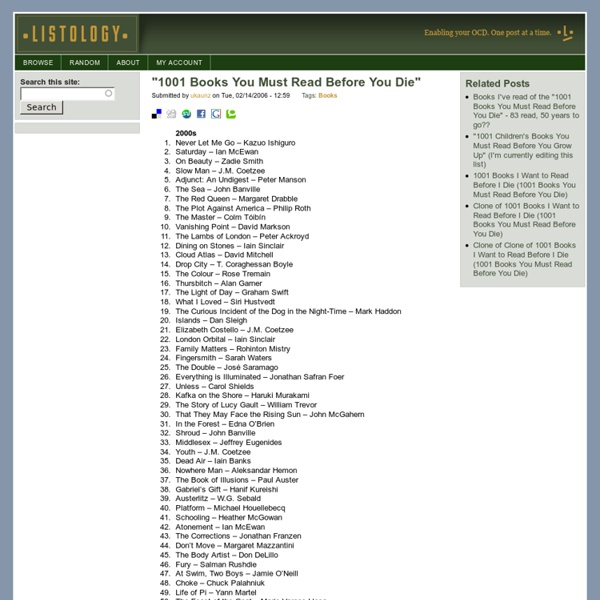Click the Listology logo

click(76, 35)
